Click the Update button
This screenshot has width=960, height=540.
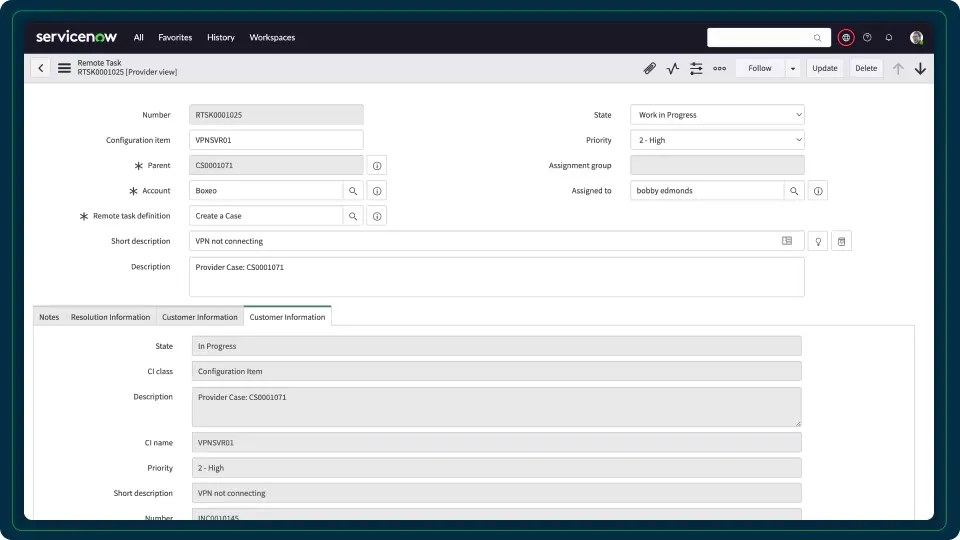825,69
